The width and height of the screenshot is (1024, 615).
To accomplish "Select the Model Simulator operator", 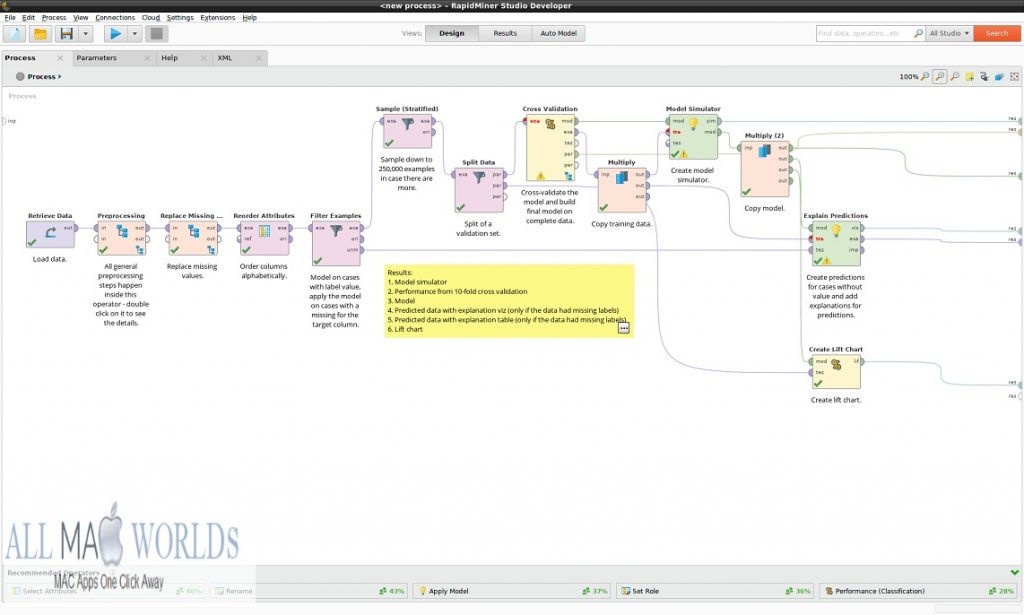I will click(x=693, y=137).
